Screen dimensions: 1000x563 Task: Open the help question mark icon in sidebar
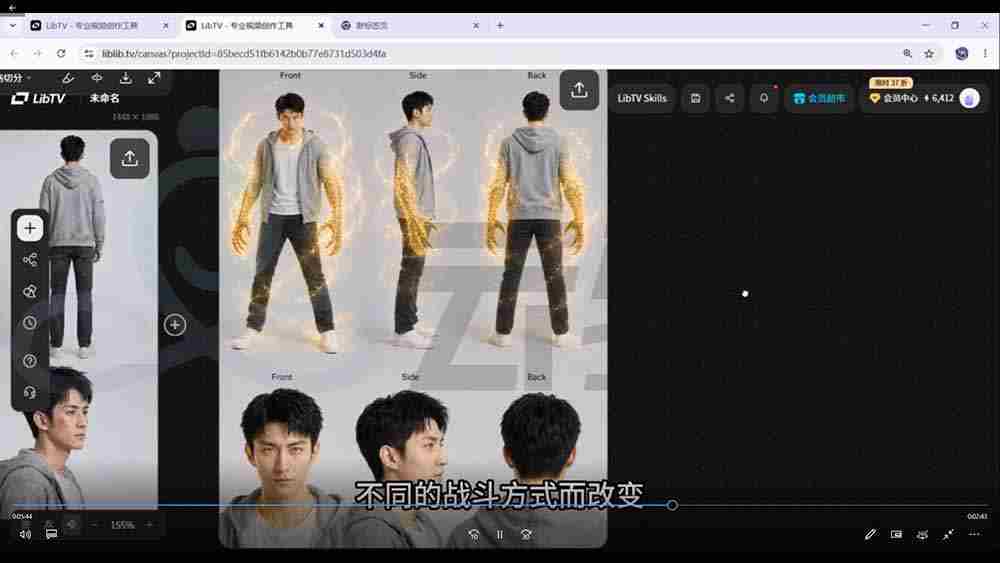(x=30, y=361)
